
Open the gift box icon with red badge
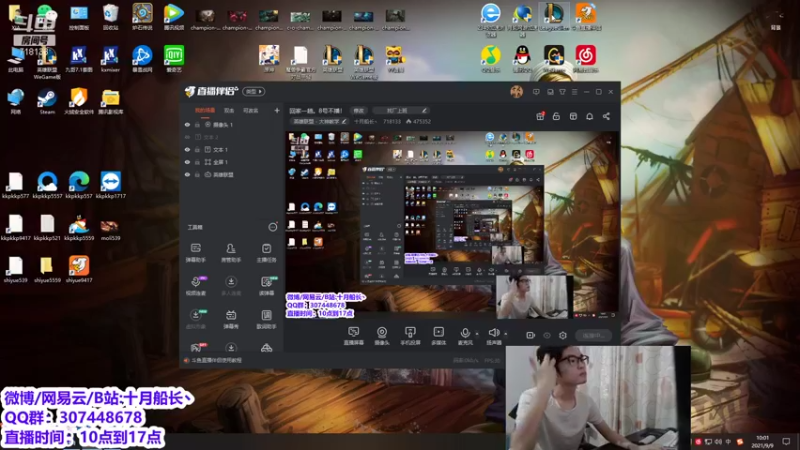540,116
